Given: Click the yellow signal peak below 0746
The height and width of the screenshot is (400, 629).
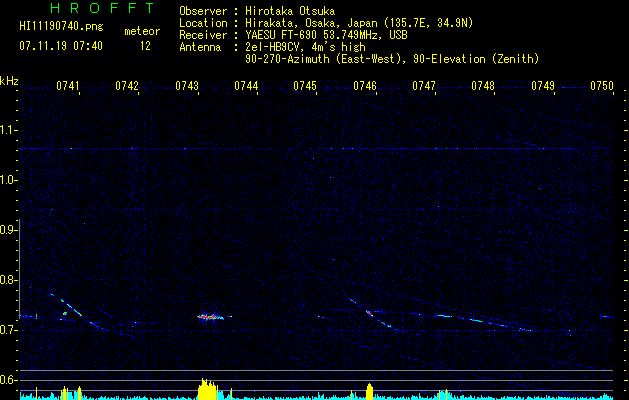Looking at the screenshot, I should pos(369,391).
